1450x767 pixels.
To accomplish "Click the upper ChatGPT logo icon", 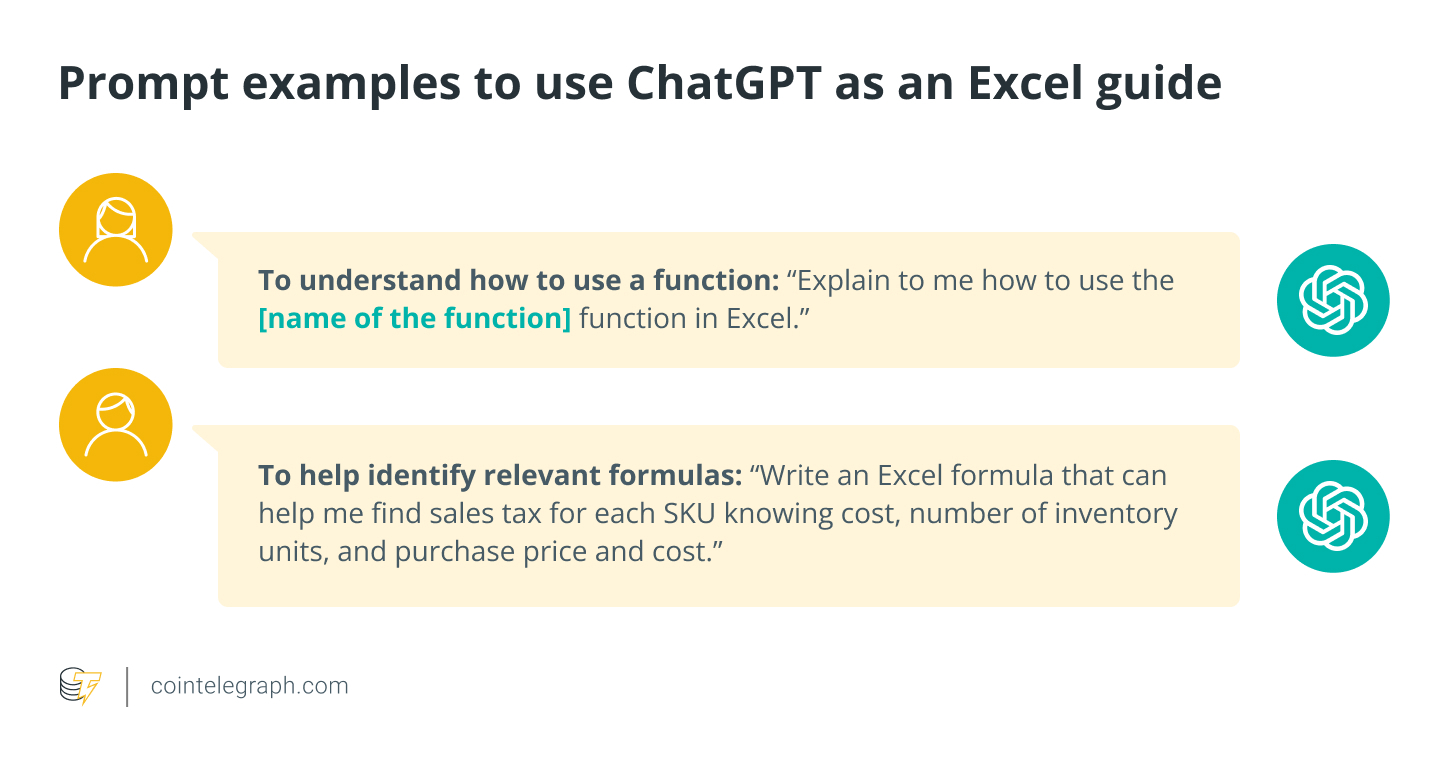I will (x=1333, y=300).
